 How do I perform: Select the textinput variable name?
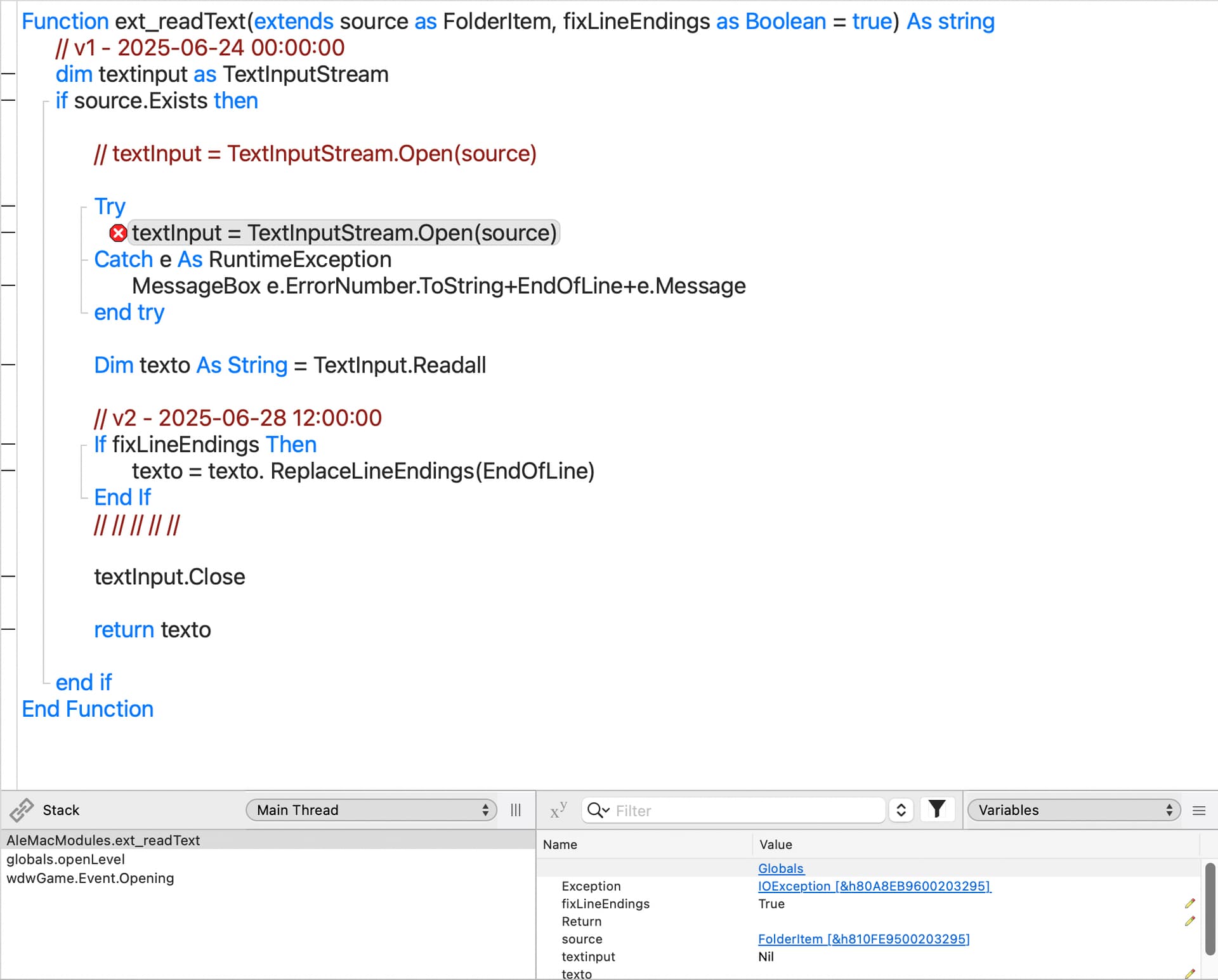click(x=588, y=957)
